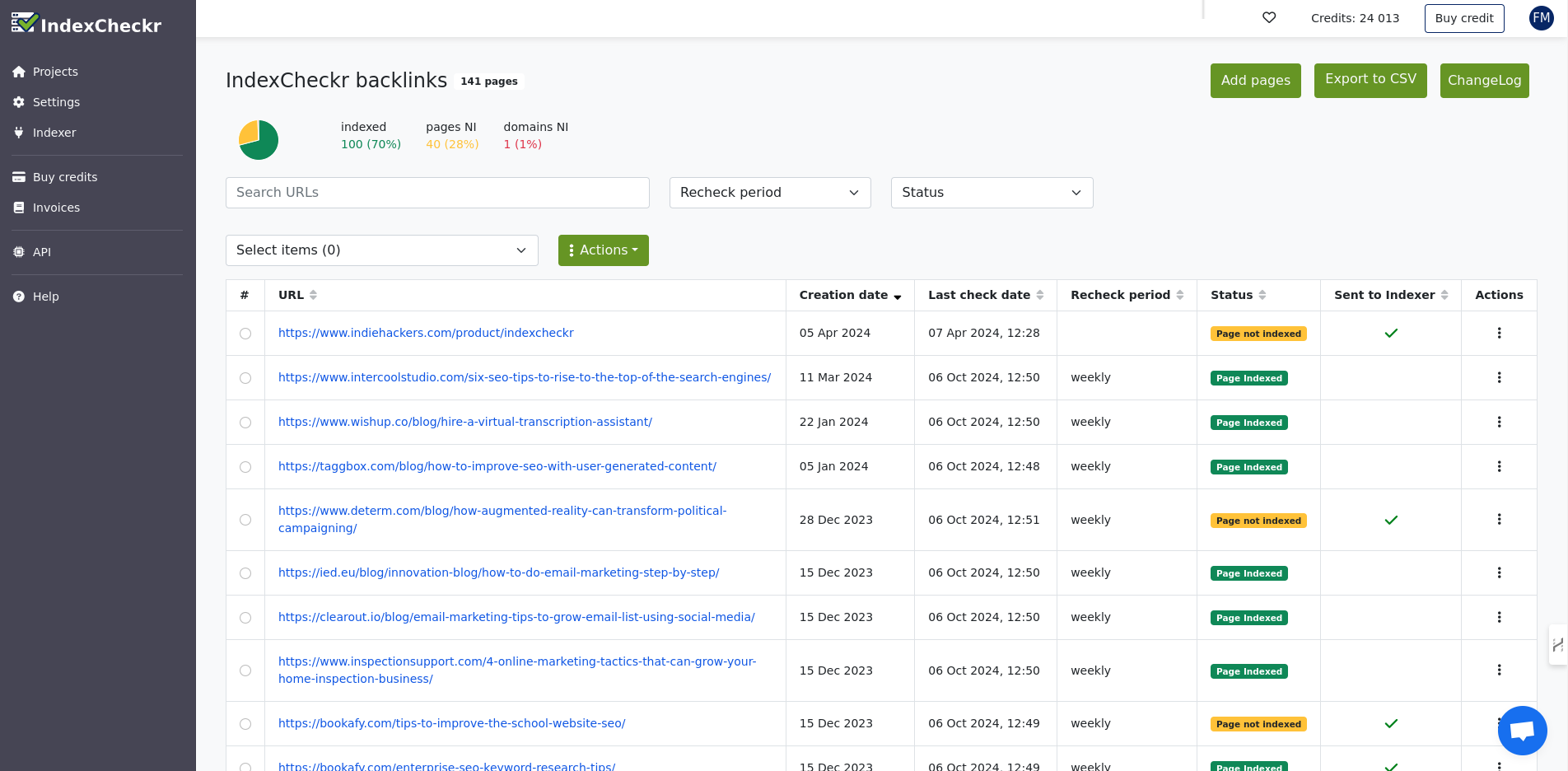The height and width of the screenshot is (771, 1568).
Task: Select the inspectionsupport row radio button
Action: coord(245,671)
